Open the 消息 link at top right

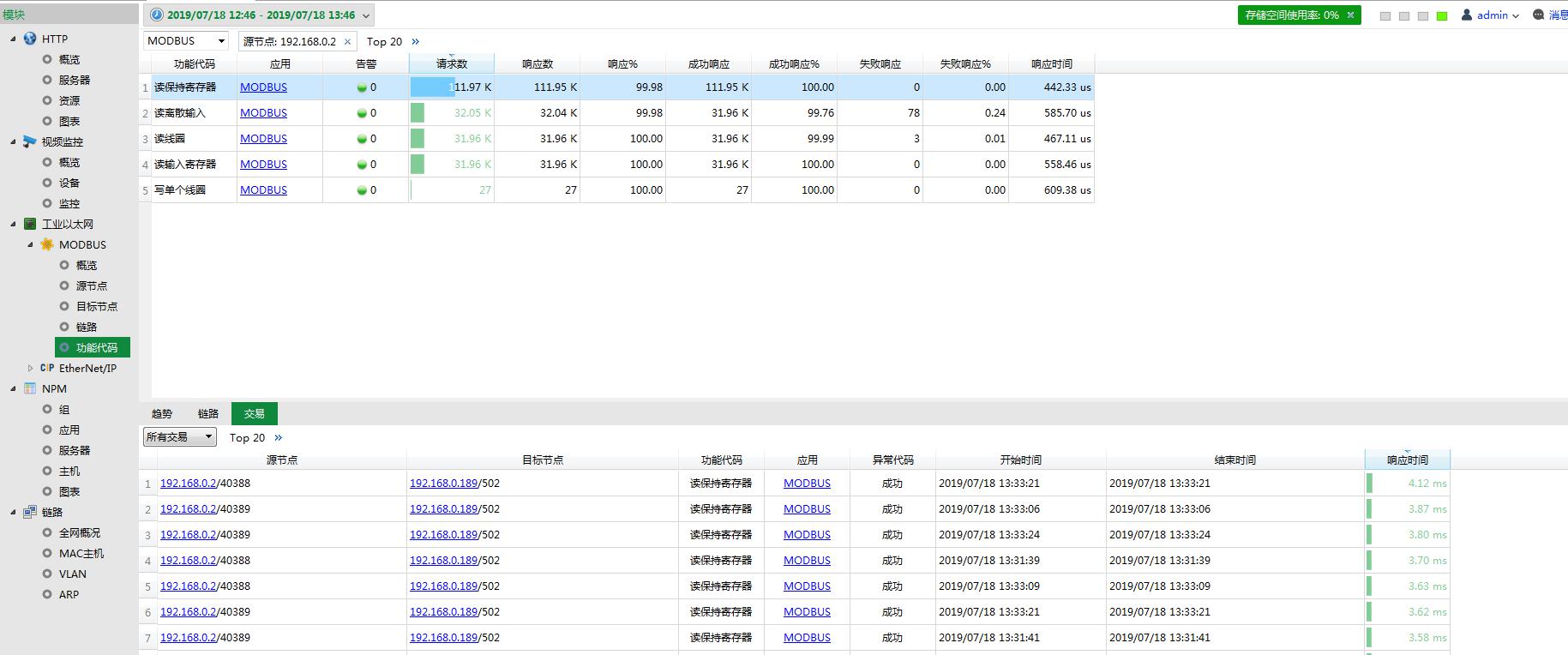1558,15
